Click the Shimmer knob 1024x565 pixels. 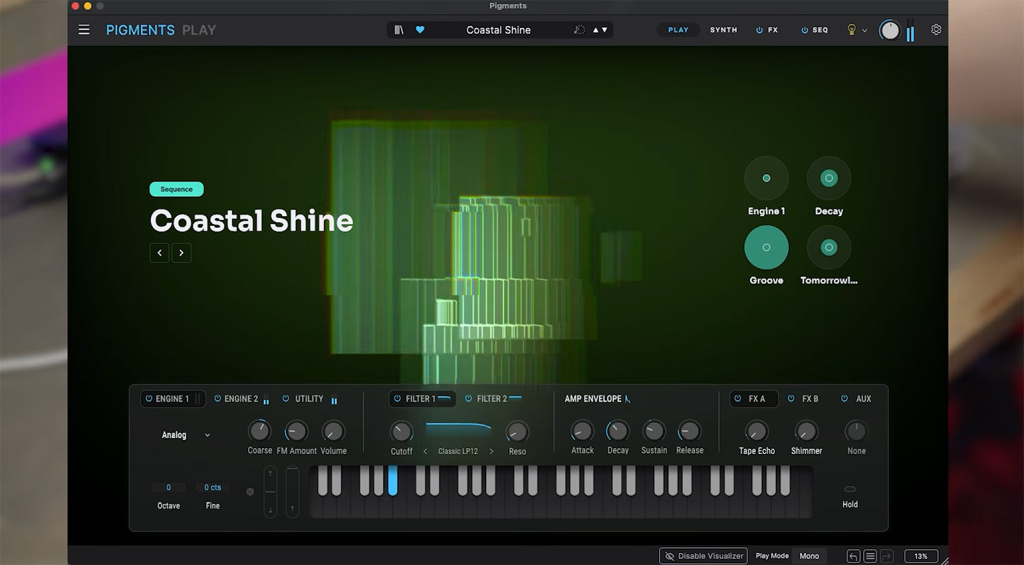806,431
